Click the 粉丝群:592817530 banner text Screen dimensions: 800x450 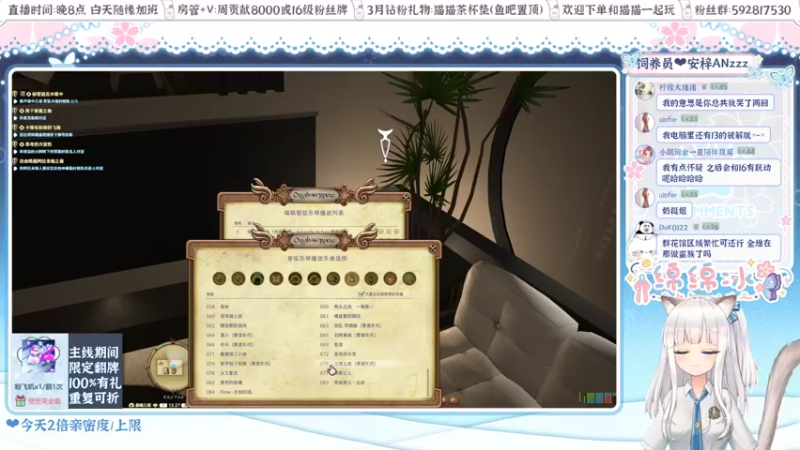(x=743, y=10)
